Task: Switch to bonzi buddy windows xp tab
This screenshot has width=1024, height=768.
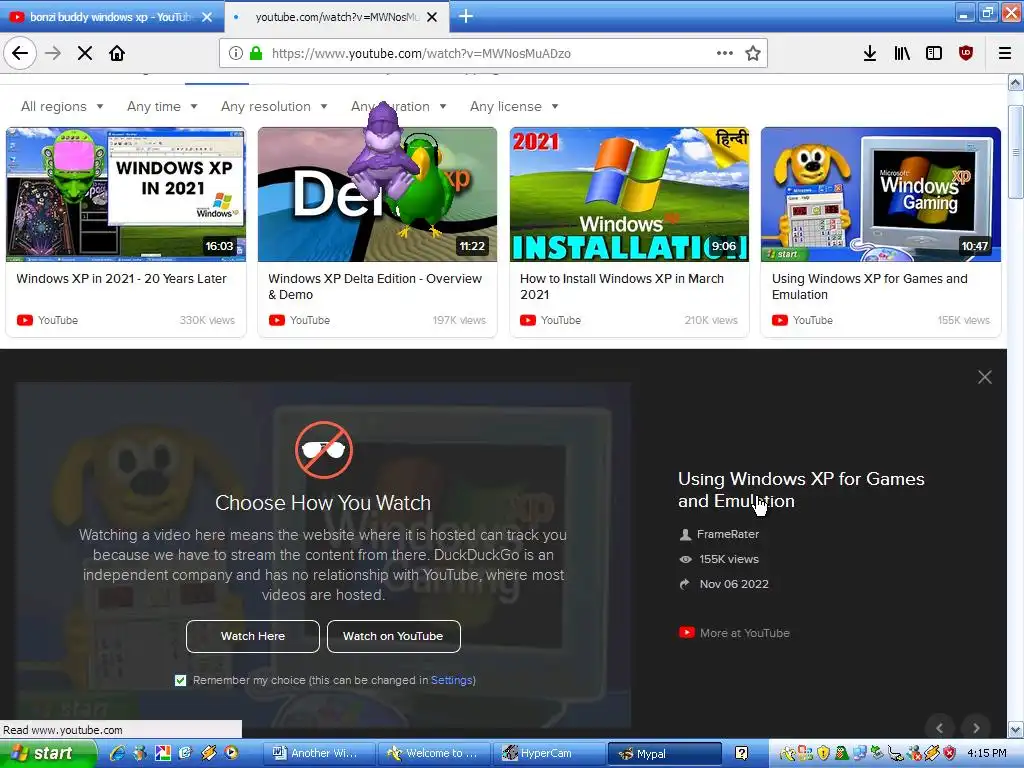Action: (110, 17)
